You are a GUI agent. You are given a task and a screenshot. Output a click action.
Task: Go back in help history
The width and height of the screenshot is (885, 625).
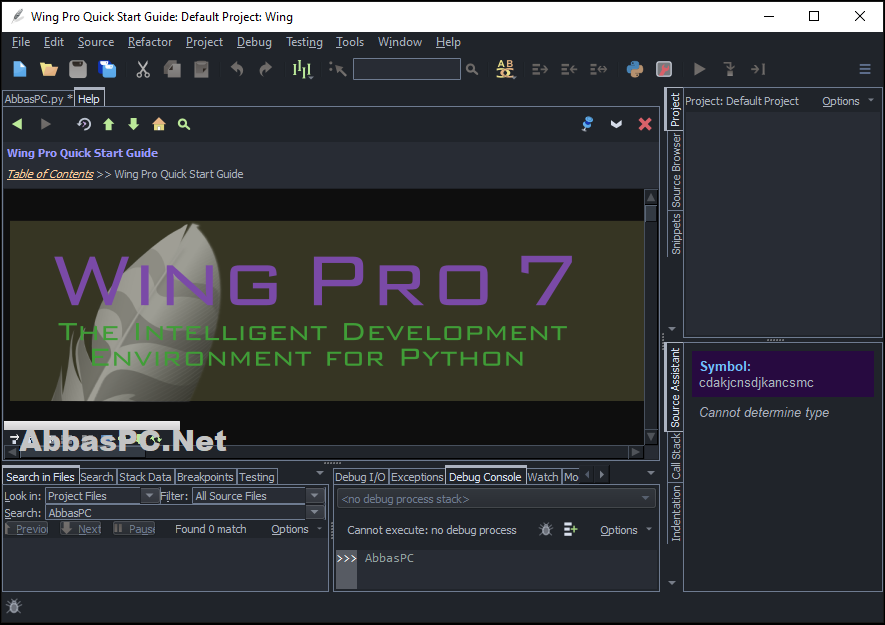pyautogui.click(x=17, y=124)
